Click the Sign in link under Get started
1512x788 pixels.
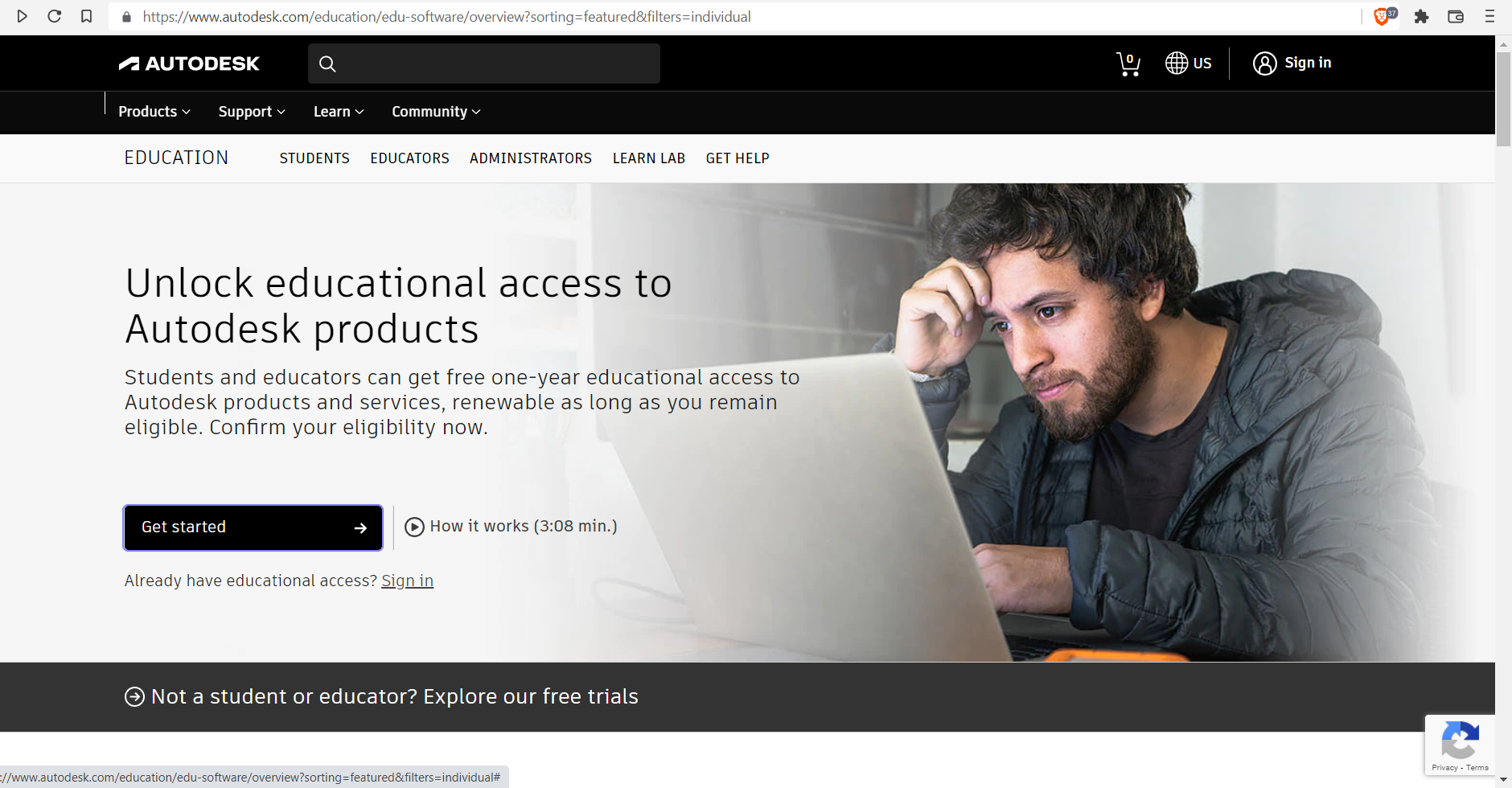pyautogui.click(x=407, y=581)
